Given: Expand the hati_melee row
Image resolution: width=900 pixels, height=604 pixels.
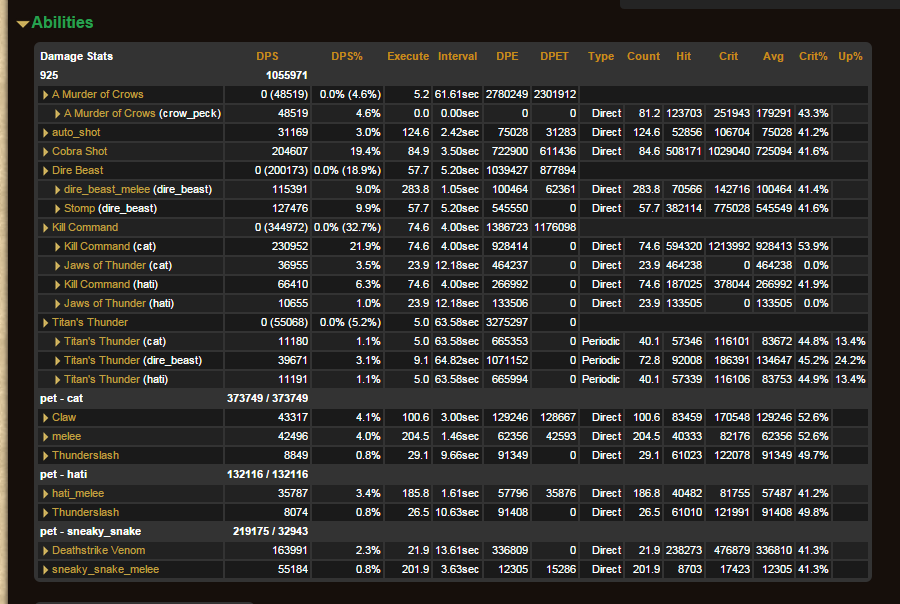Looking at the screenshot, I should 78,493.
